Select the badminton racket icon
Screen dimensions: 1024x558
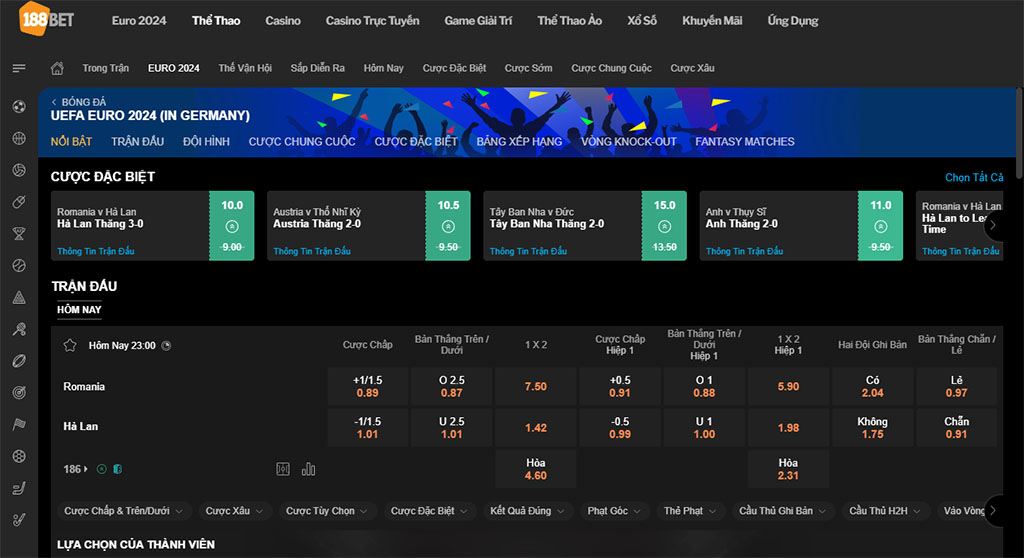tap(19, 329)
